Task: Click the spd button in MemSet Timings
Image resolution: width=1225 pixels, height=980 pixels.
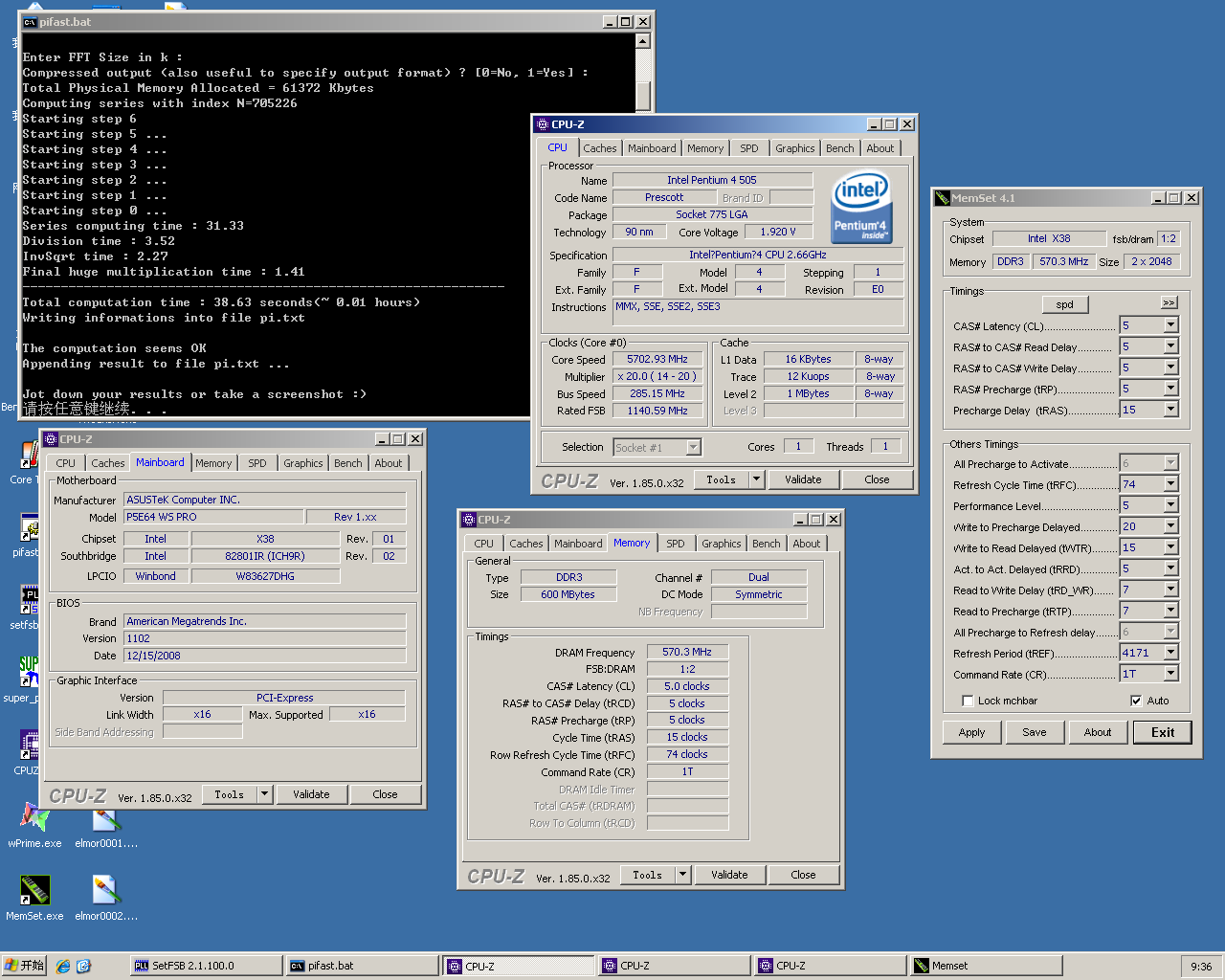Action: coord(1064,304)
